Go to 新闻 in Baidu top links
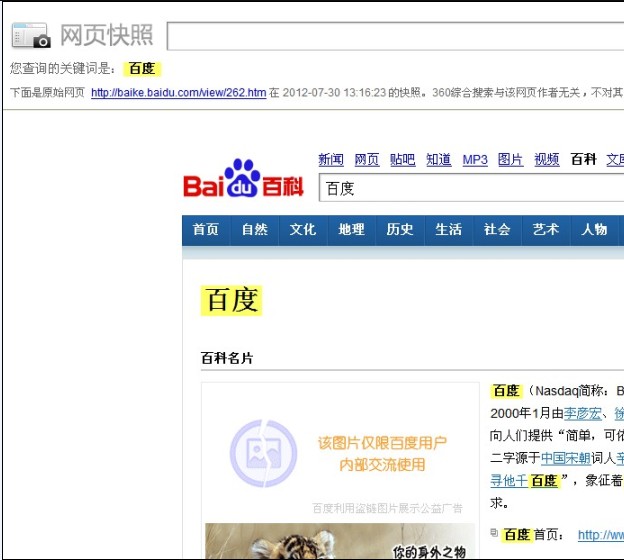The image size is (624, 560). 331,160
